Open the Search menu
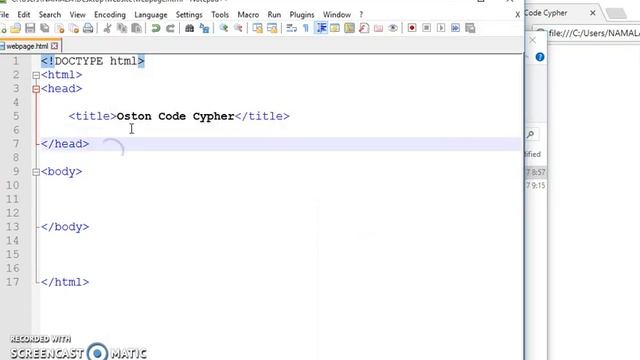The image size is (640, 360). click(x=50, y=15)
